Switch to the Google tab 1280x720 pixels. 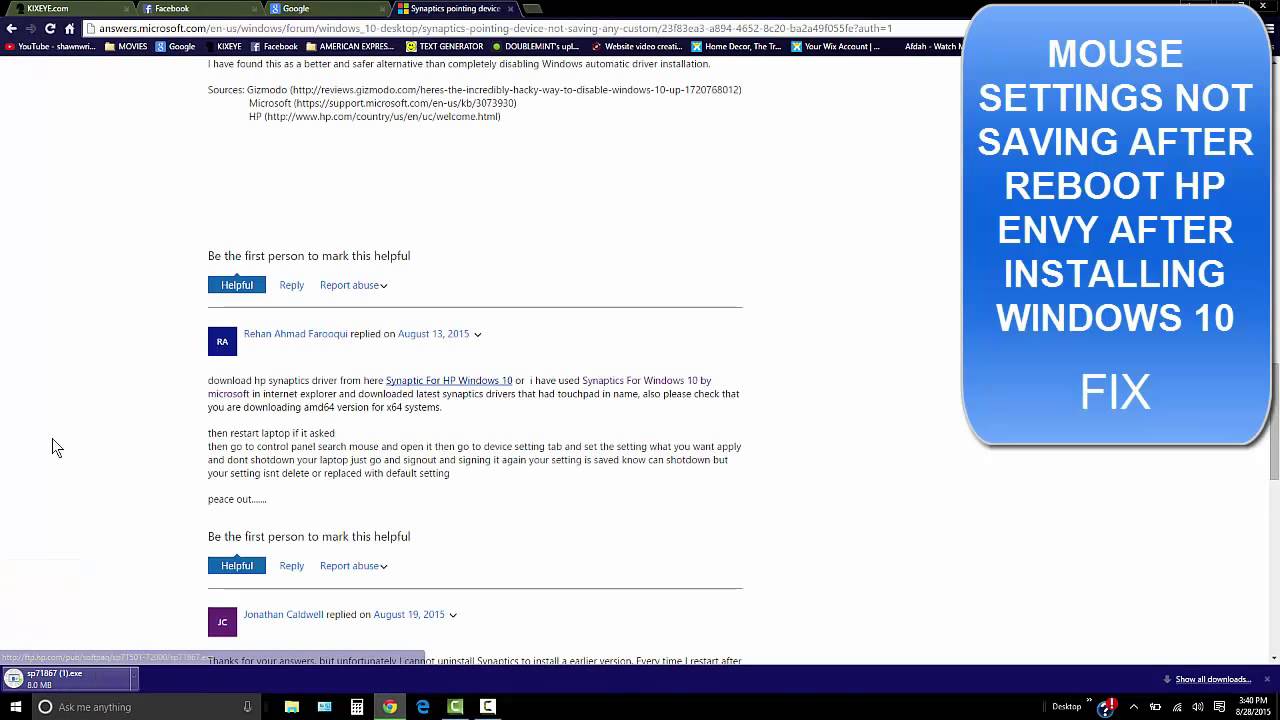coord(326,8)
